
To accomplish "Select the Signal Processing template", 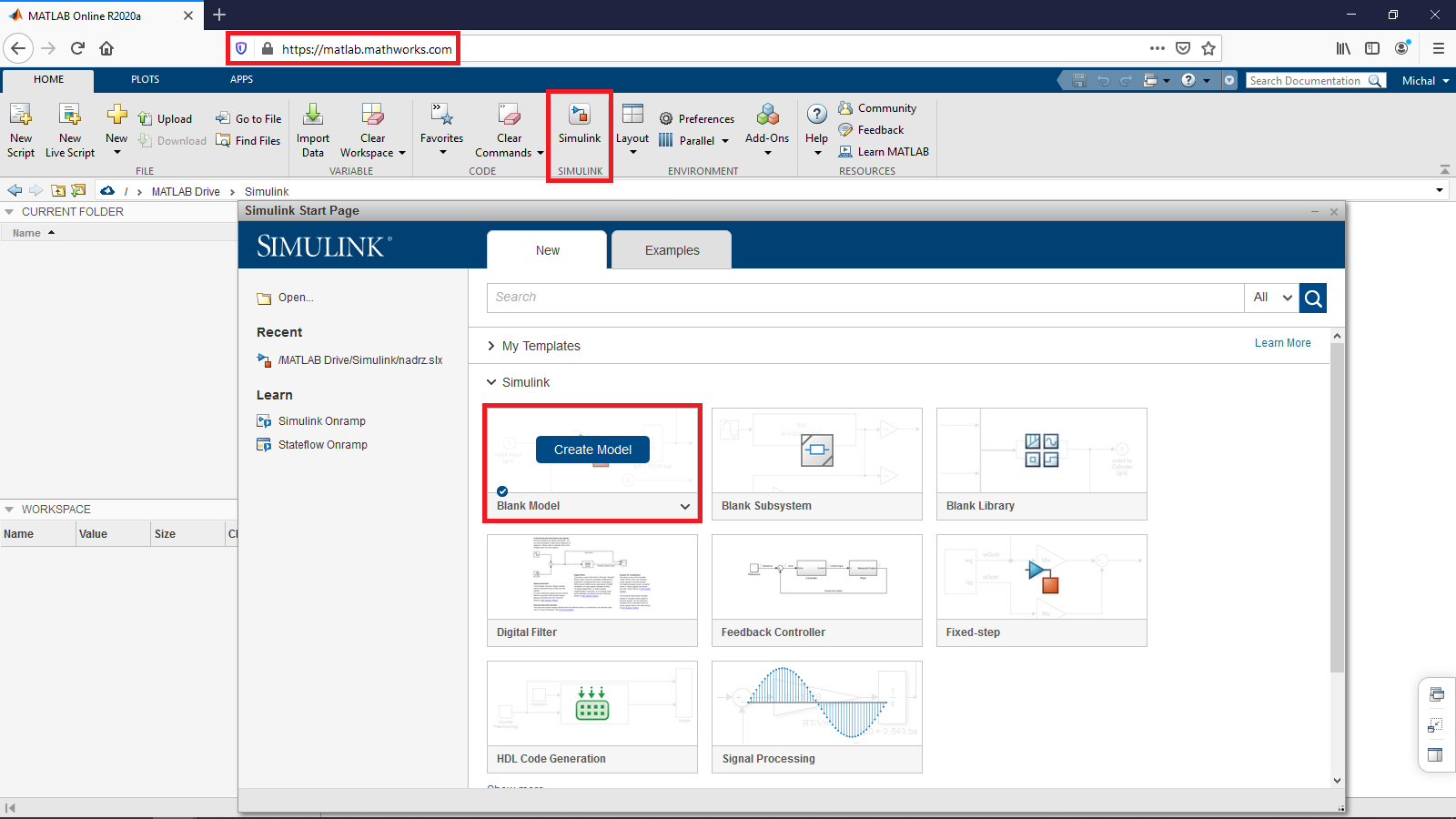I will [x=817, y=717].
